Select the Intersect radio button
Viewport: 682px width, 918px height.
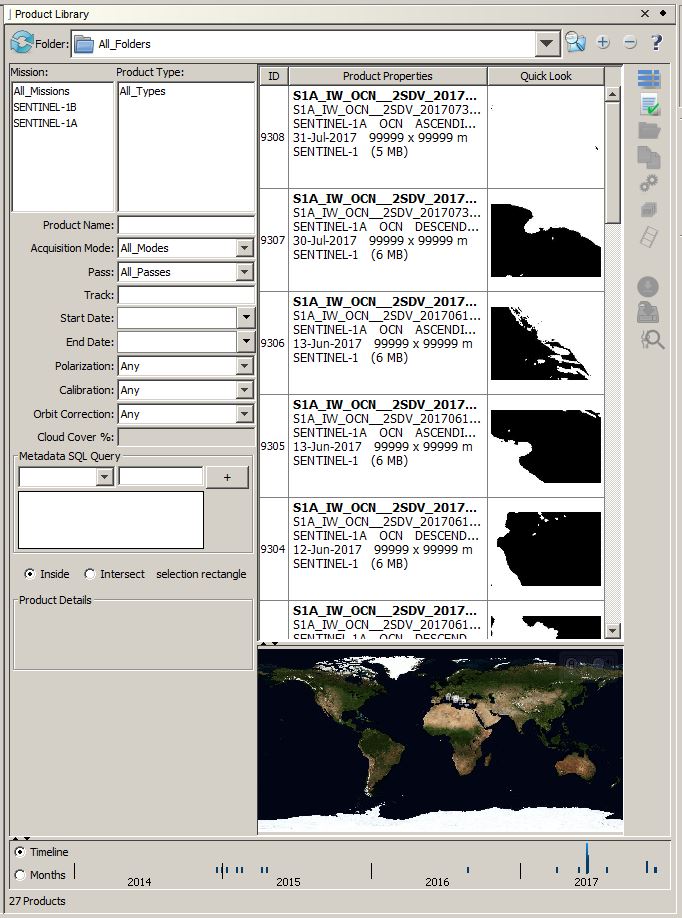pyautogui.click(x=89, y=574)
